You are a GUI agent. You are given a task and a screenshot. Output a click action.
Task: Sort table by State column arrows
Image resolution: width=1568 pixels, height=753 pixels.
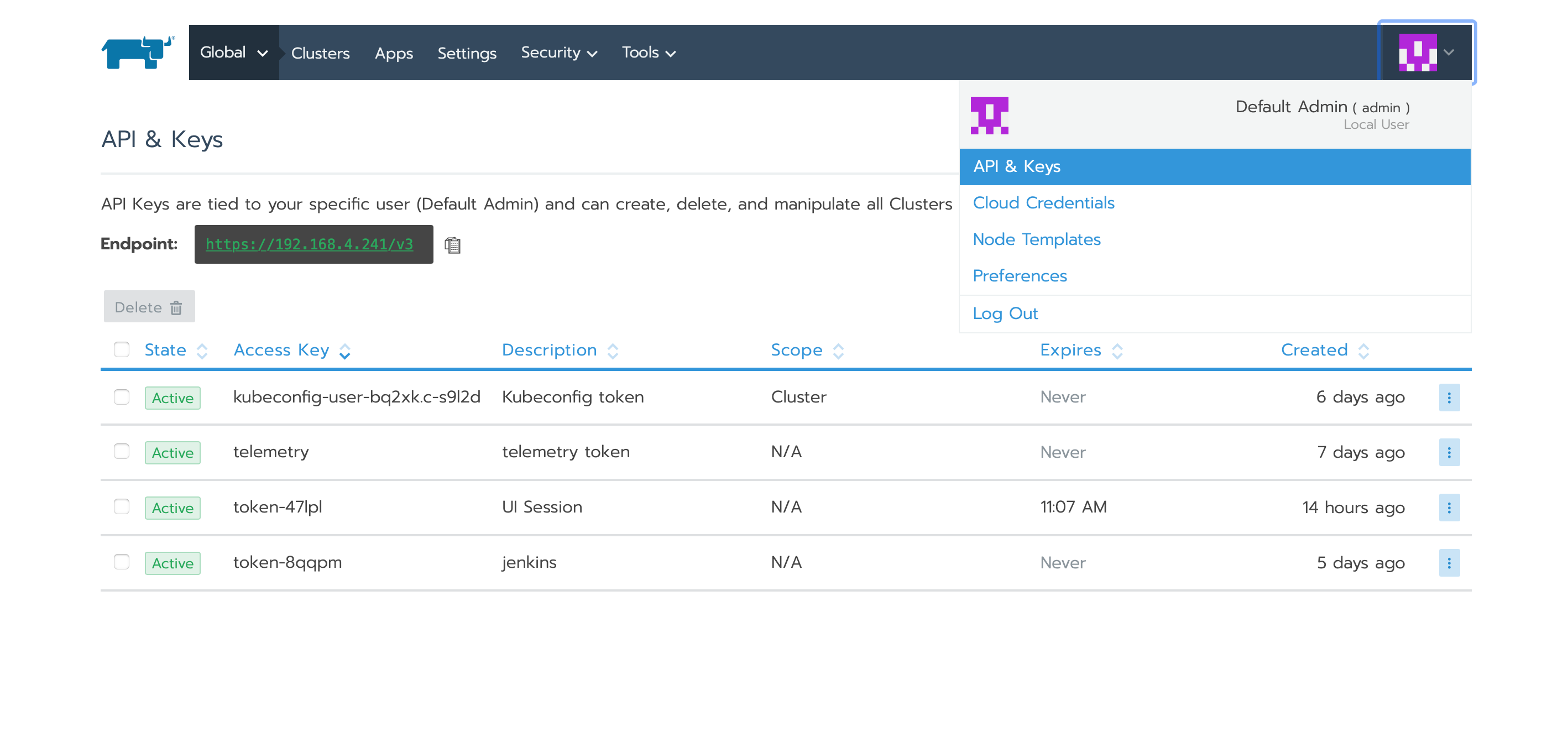[x=202, y=351]
